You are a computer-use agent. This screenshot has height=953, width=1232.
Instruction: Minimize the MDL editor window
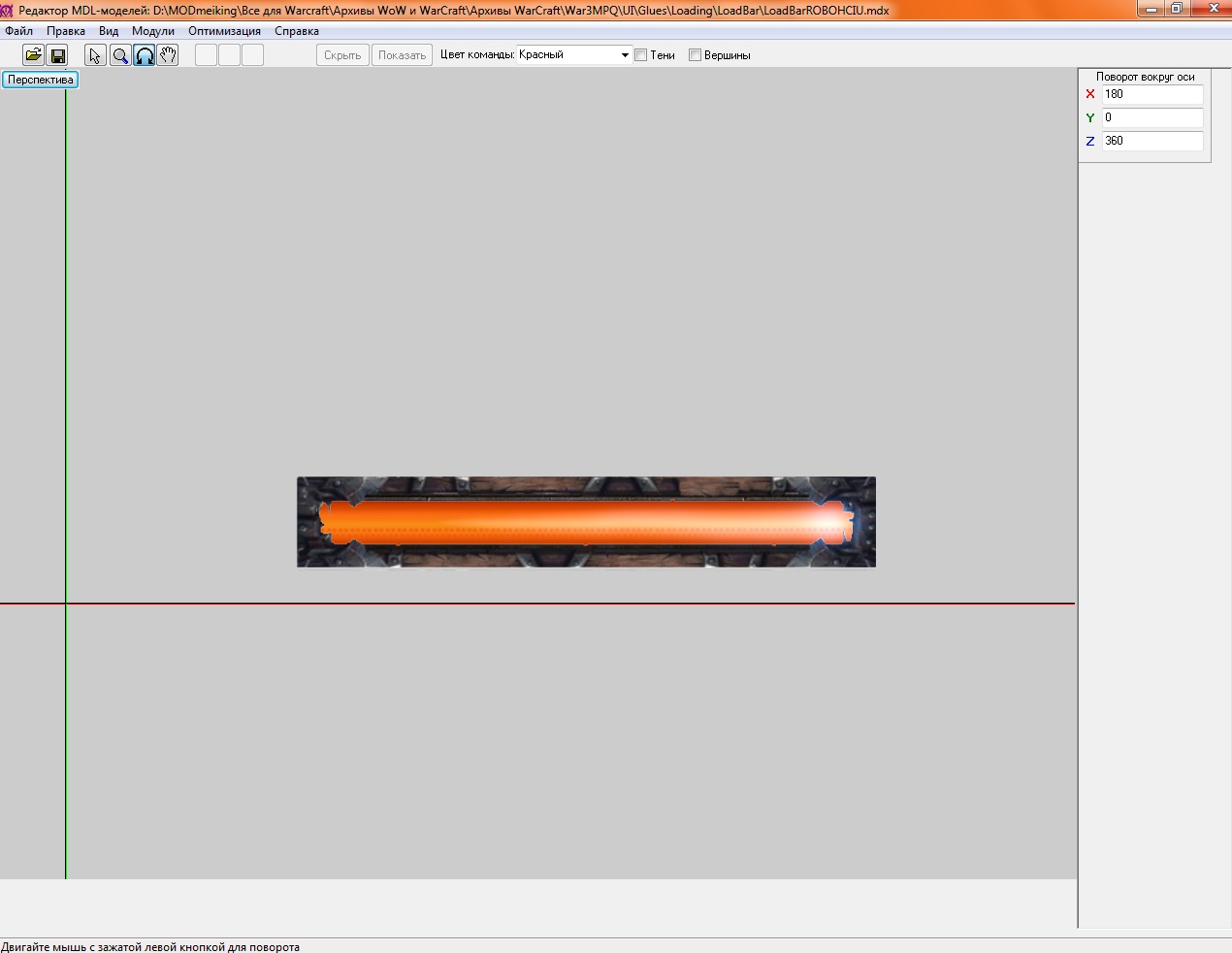(1152, 9)
